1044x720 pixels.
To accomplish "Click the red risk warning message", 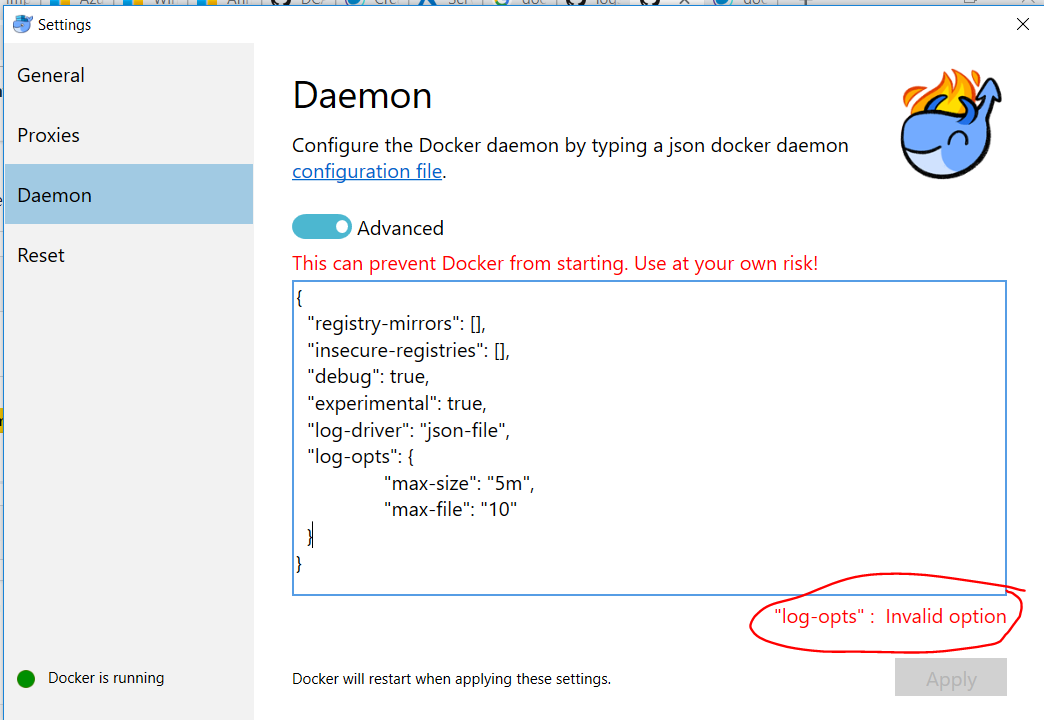I will pyautogui.click(x=555, y=264).
